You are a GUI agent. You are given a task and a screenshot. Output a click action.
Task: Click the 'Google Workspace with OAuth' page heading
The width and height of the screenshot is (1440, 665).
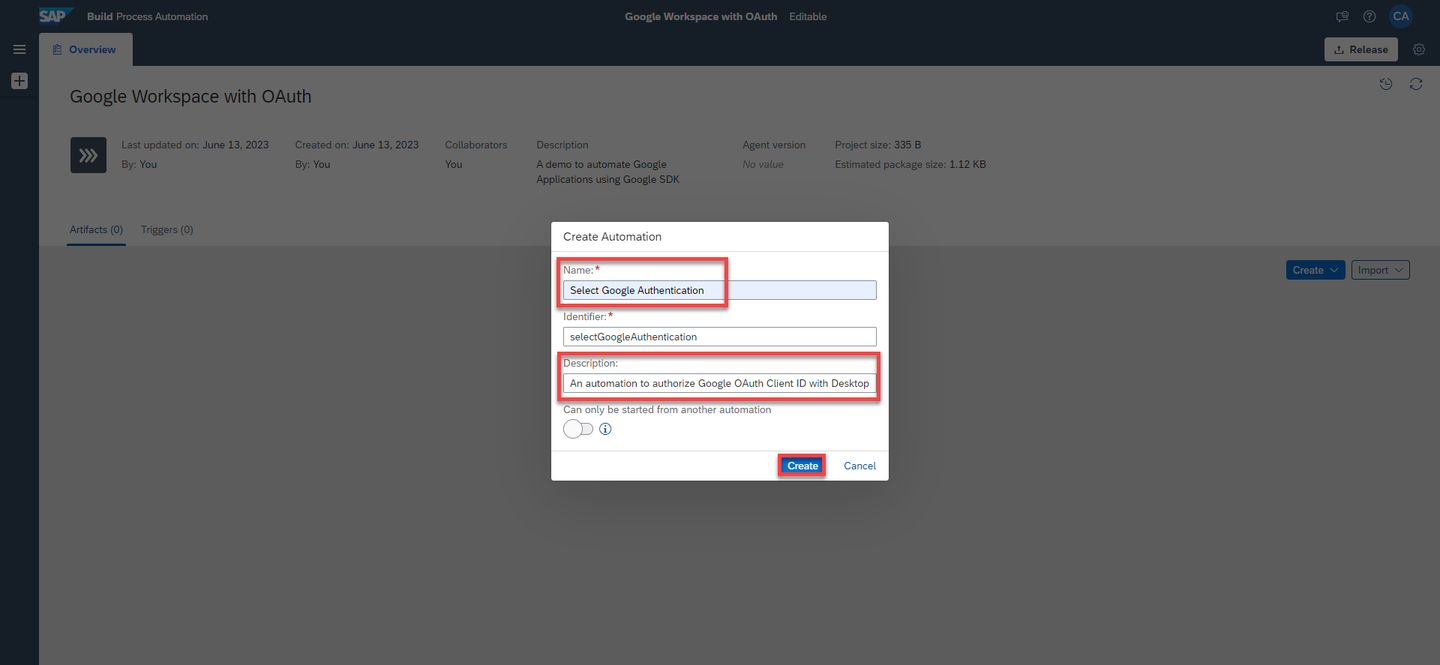191,97
